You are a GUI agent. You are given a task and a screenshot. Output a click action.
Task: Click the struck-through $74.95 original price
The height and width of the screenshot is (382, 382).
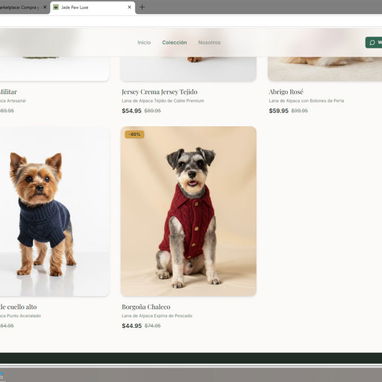(153, 326)
